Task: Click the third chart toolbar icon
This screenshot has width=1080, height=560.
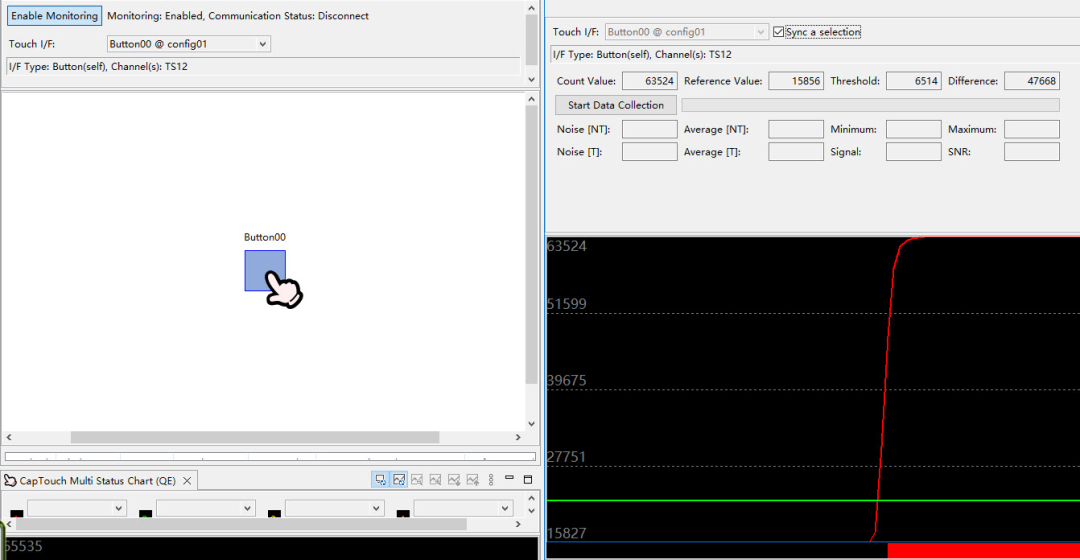Action: click(x=417, y=480)
